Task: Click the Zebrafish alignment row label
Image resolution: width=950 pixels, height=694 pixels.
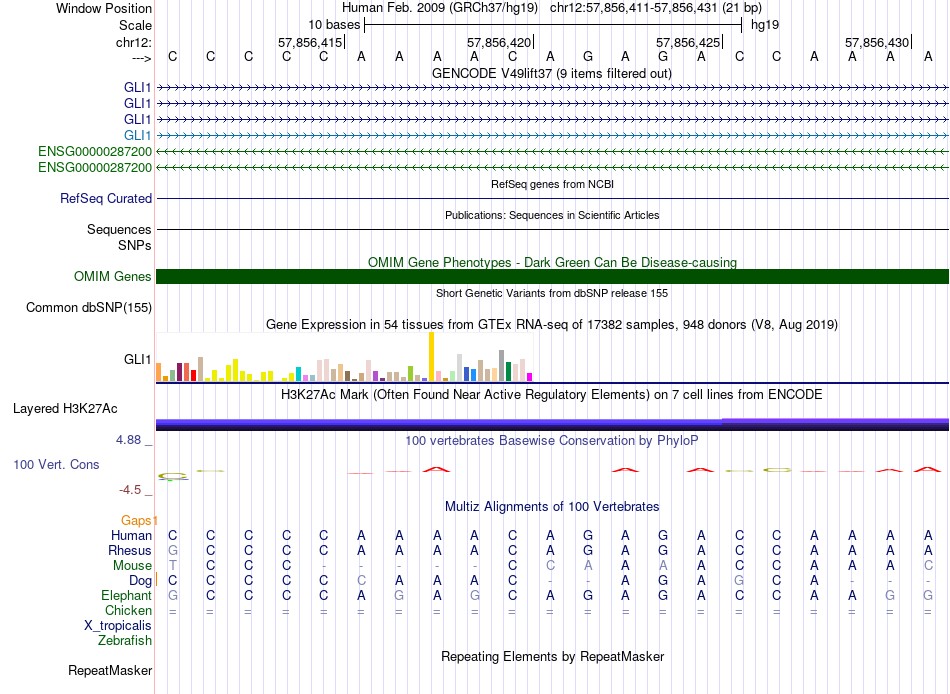Action: tap(125, 641)
